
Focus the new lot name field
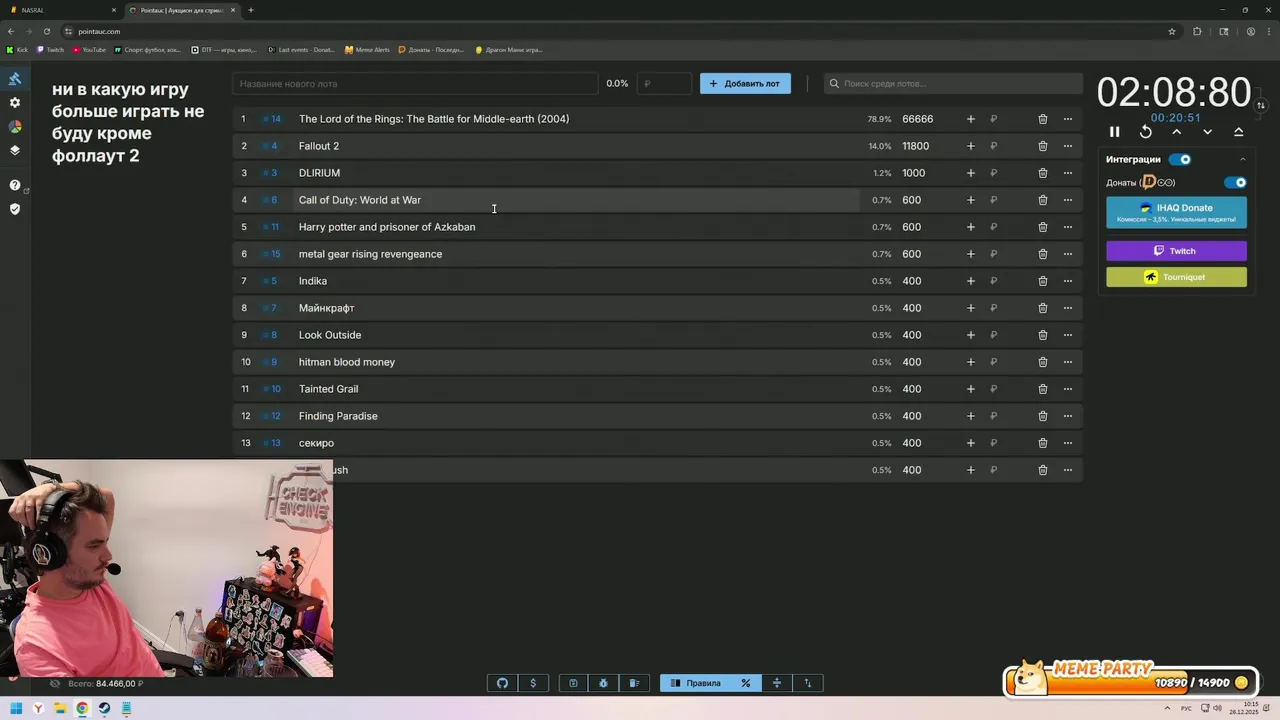(x=415, y=84)
